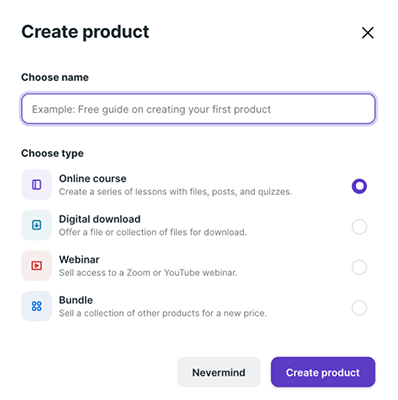
Task: Click the Webinar option title
Action: 79,260
